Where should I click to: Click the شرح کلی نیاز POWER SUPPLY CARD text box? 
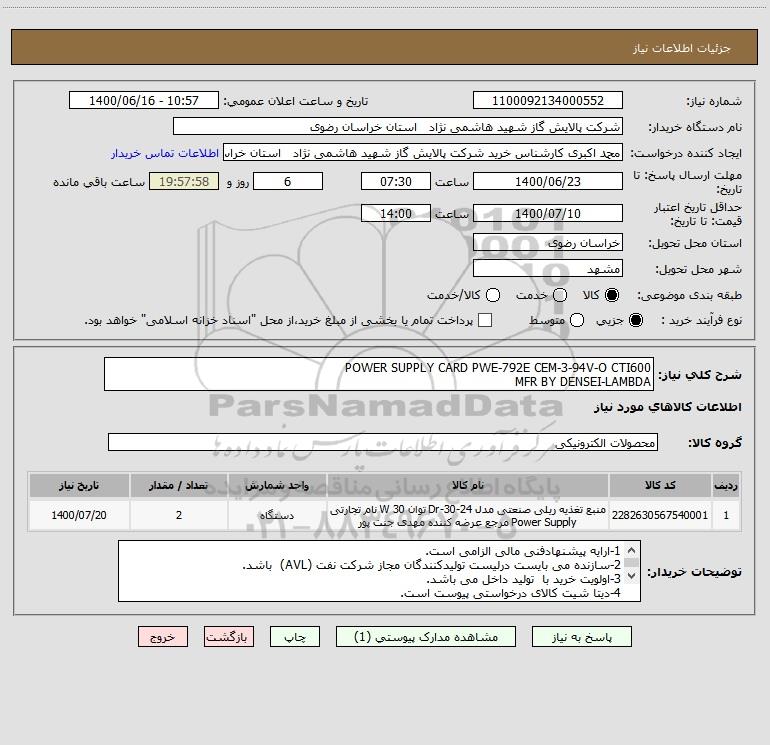(x=379, y=374)
